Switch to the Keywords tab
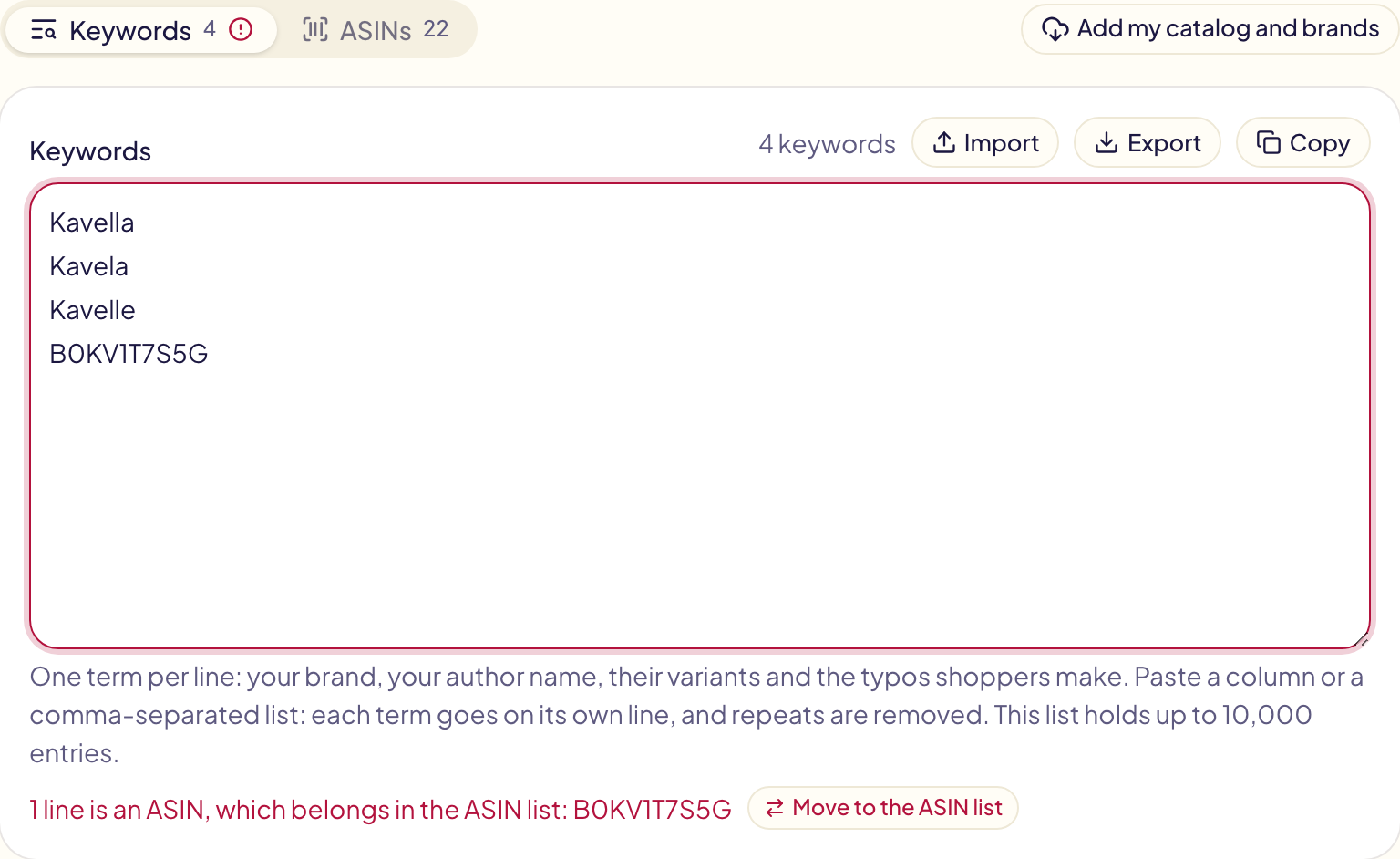1400x859 pixels. 141,30
